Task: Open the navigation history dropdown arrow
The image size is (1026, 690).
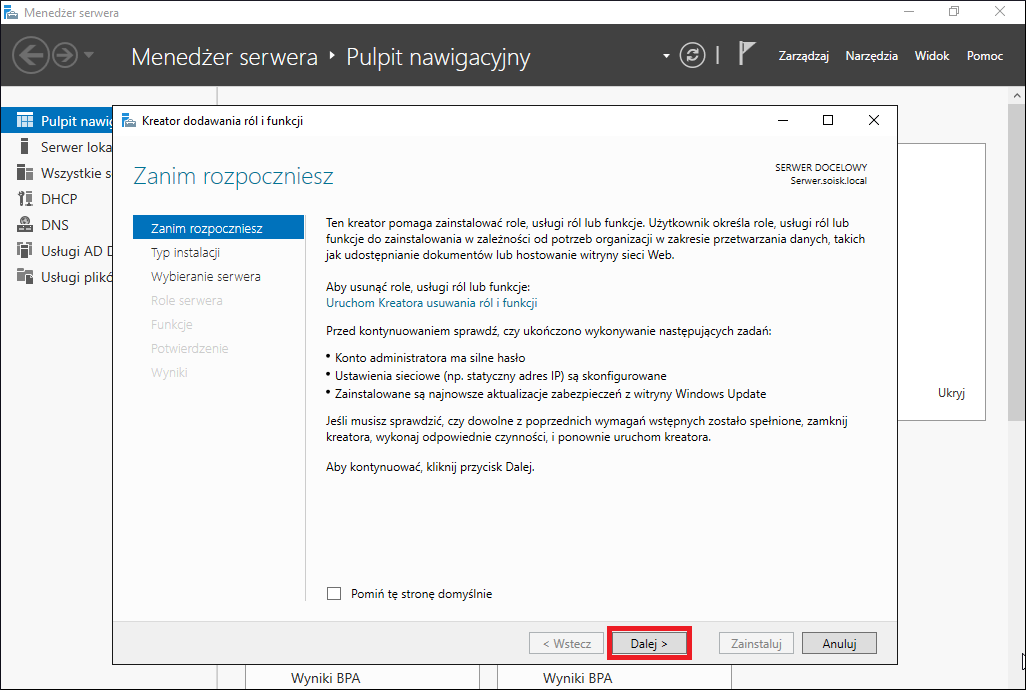Action: tap(89, 55)
